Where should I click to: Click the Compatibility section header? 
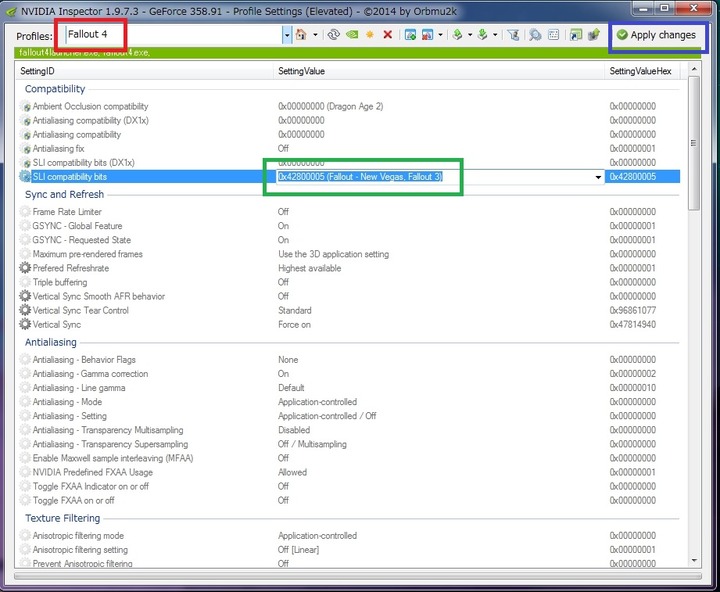(x=55, y=89)
